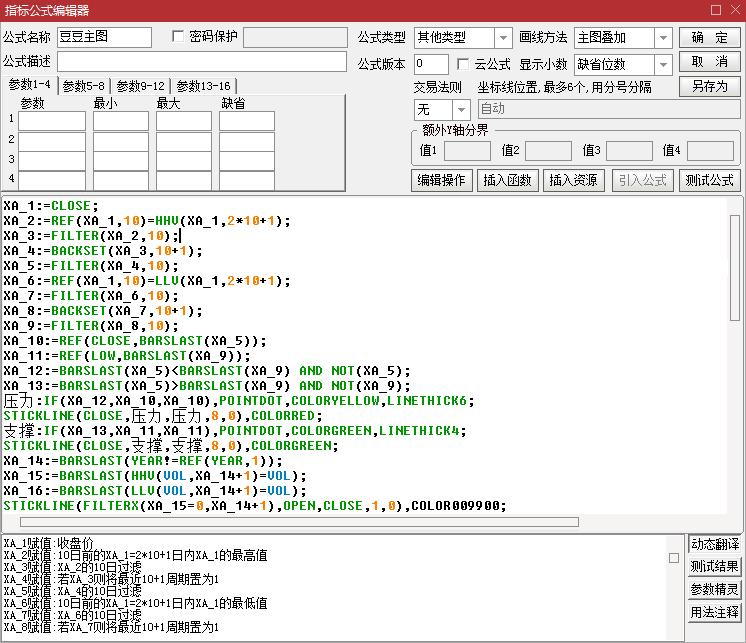Enable the 密码保护 password protection checkbox
The height and width of the screenshot is (643, 746).
click(179, 37)
